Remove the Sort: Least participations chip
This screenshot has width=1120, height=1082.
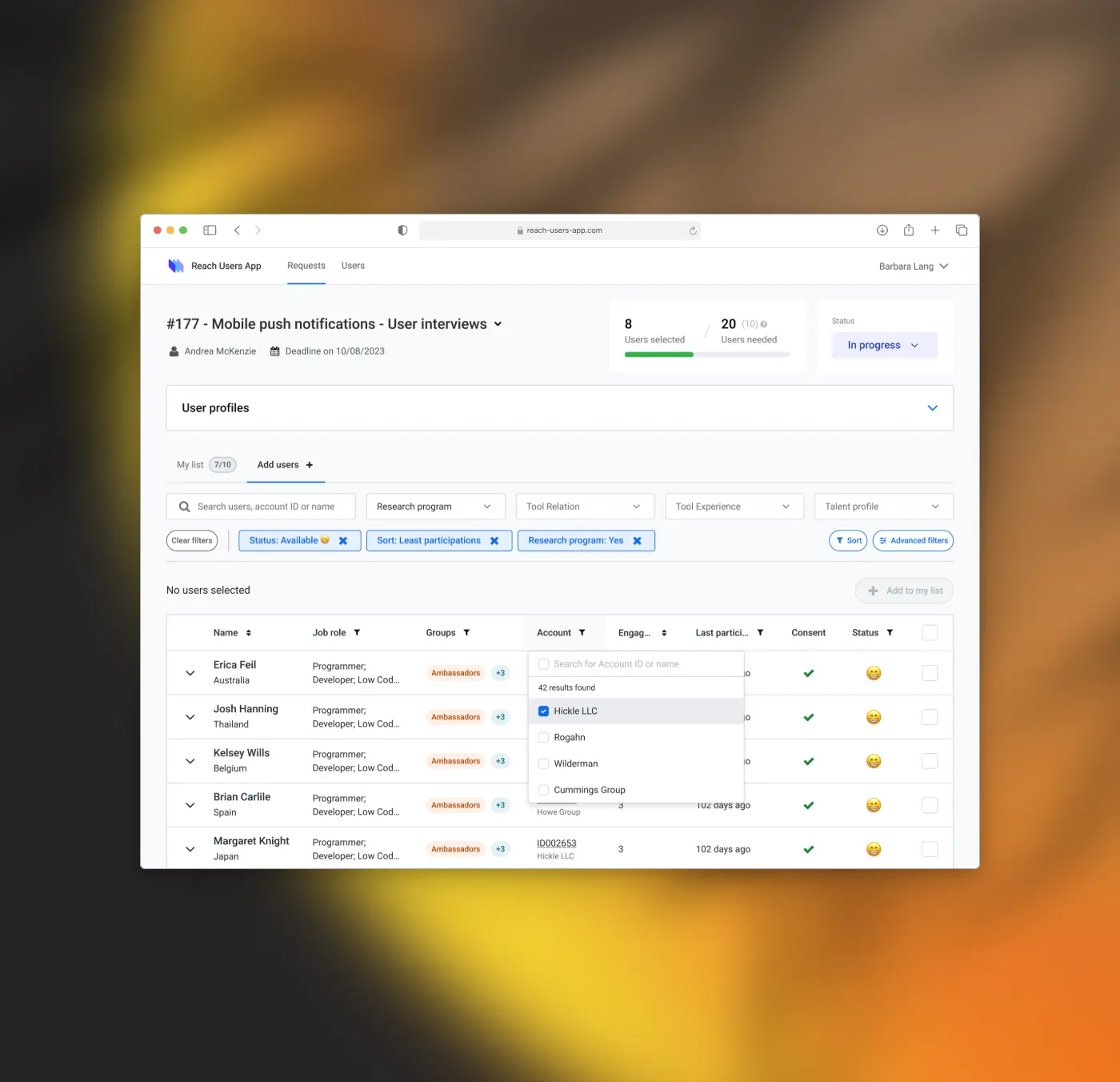coord(494,541)
